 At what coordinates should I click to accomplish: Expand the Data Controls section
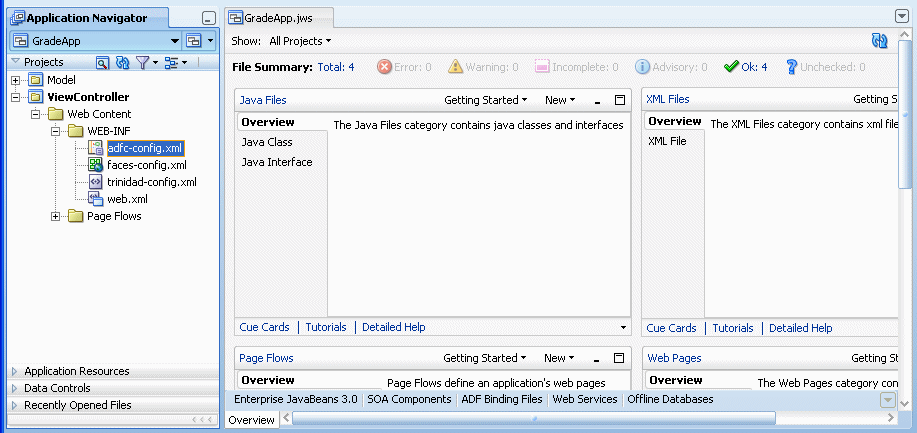click(15, 389)
